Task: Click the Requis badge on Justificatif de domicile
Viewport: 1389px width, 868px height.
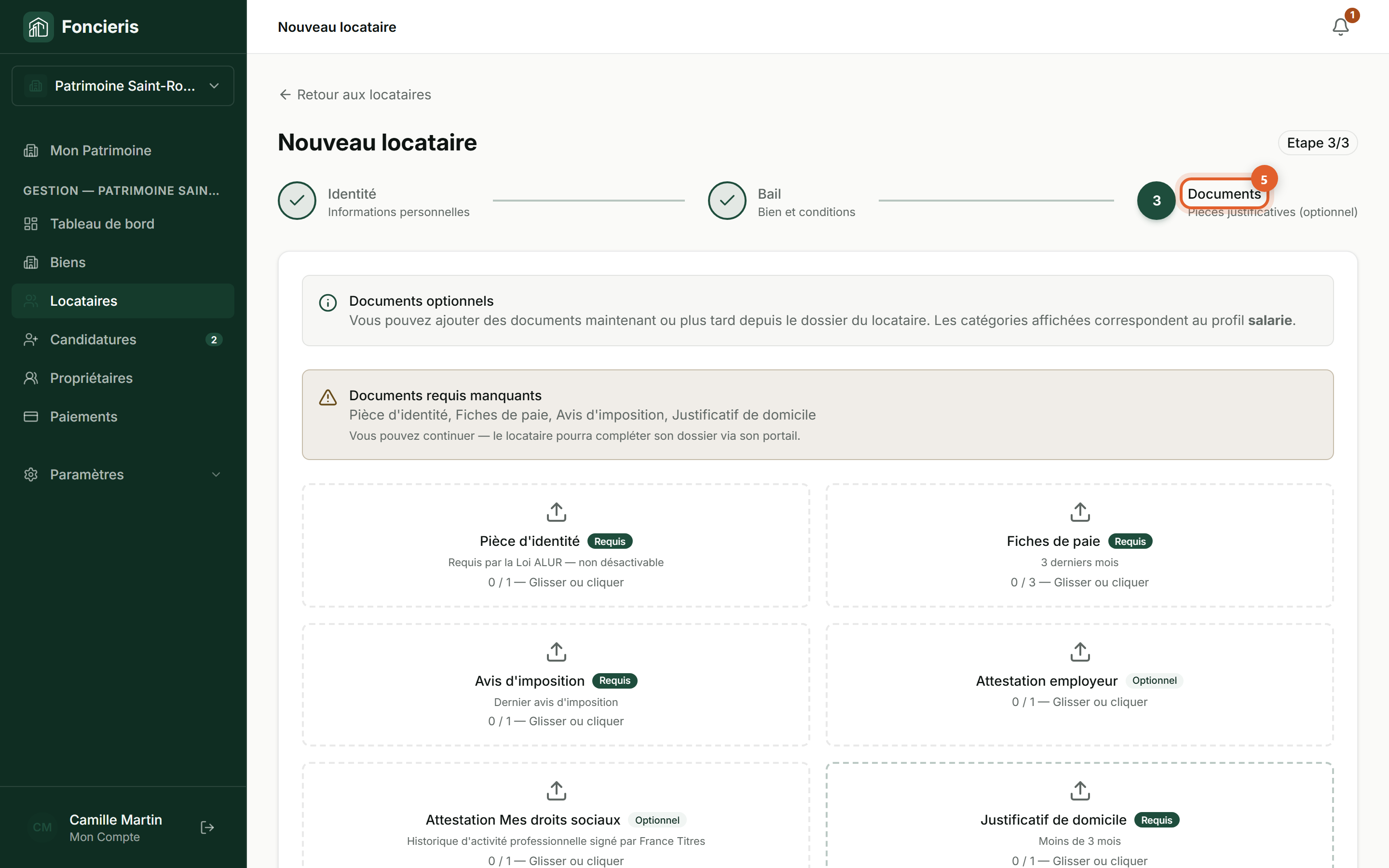Action: (x=1157, y=820)
